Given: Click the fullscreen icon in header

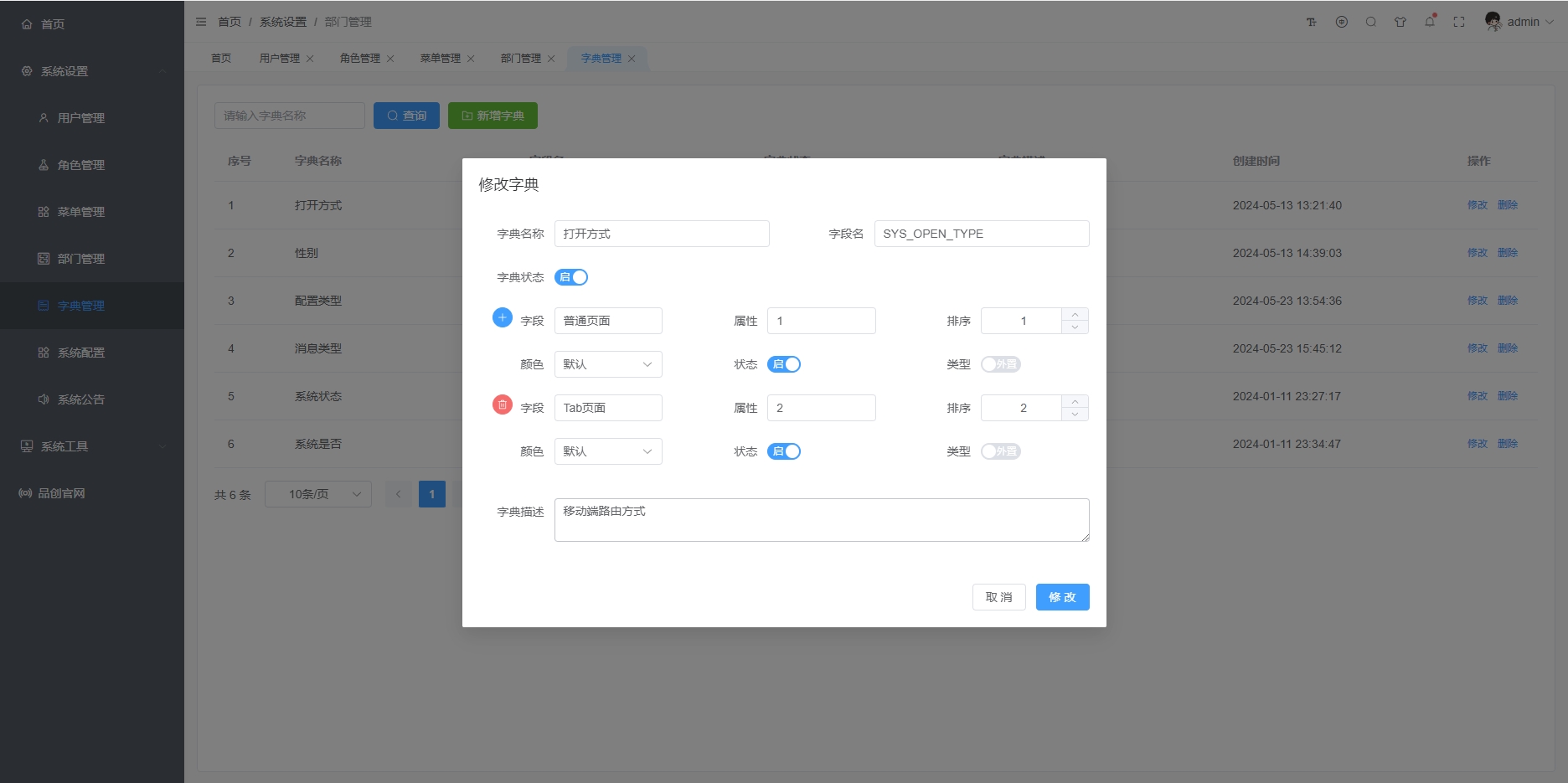Looking at the screenshot, I should (x=1459, y=22).
